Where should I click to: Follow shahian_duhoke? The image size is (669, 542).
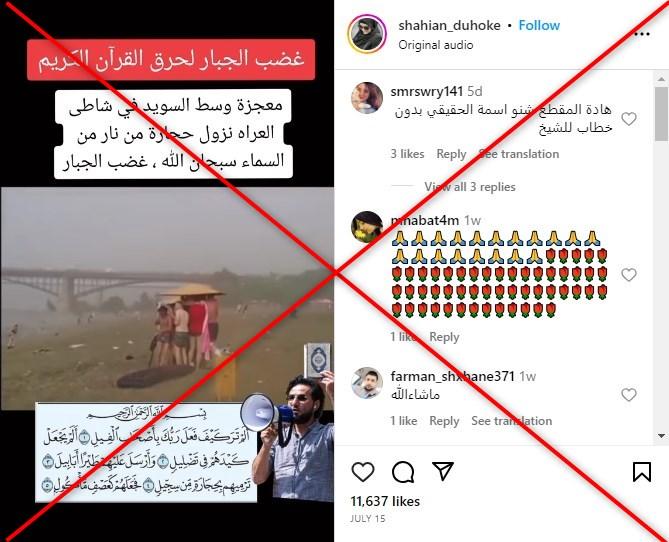(x=539, y=25)
